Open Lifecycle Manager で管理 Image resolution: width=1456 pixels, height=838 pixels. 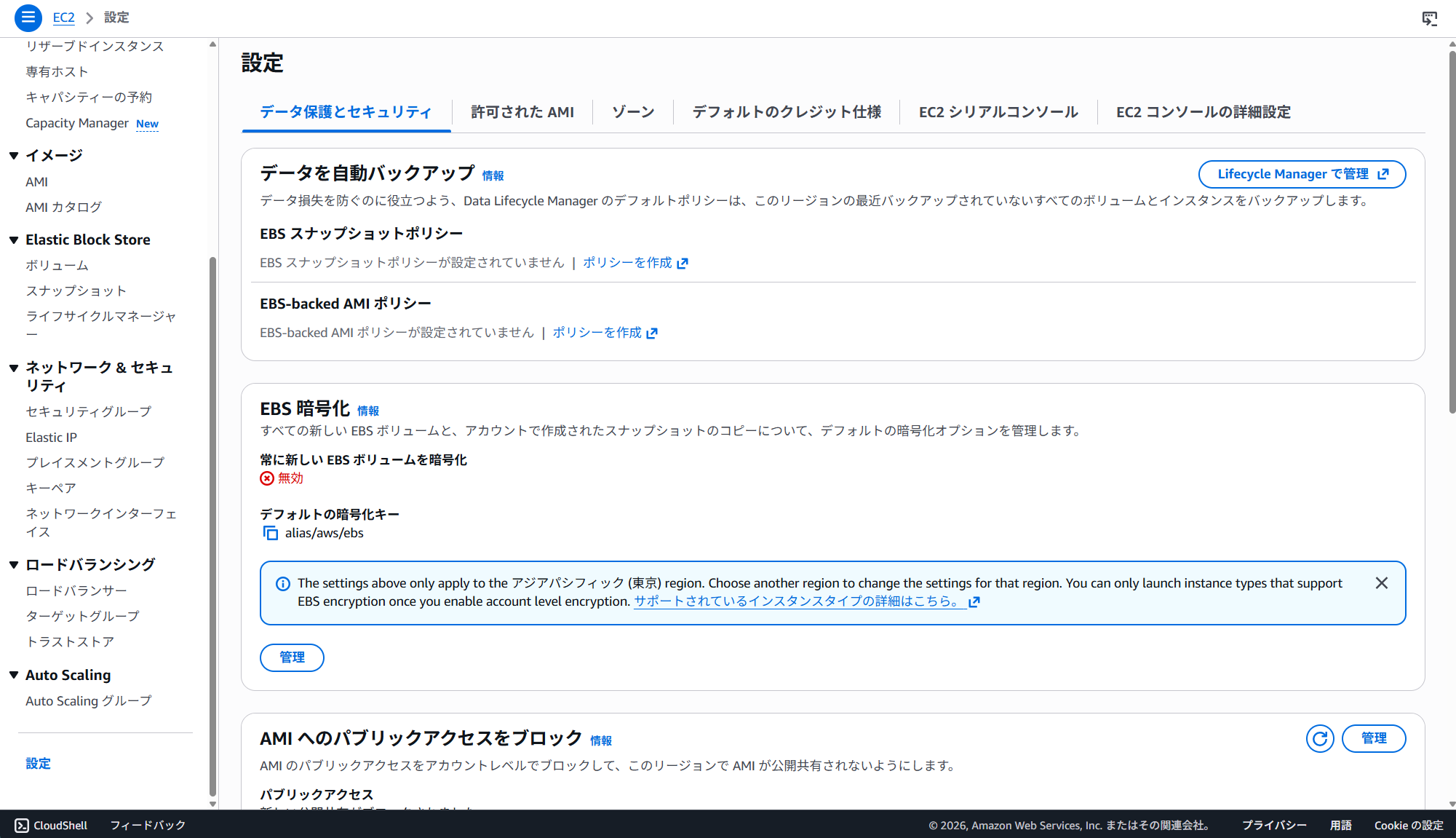pos(1301,174)
